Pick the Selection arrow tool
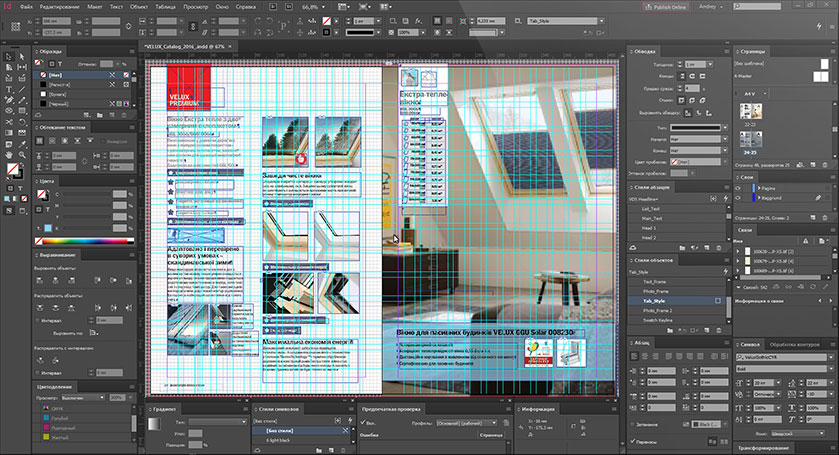The image size is (839, 455). [x=8, y=54]
